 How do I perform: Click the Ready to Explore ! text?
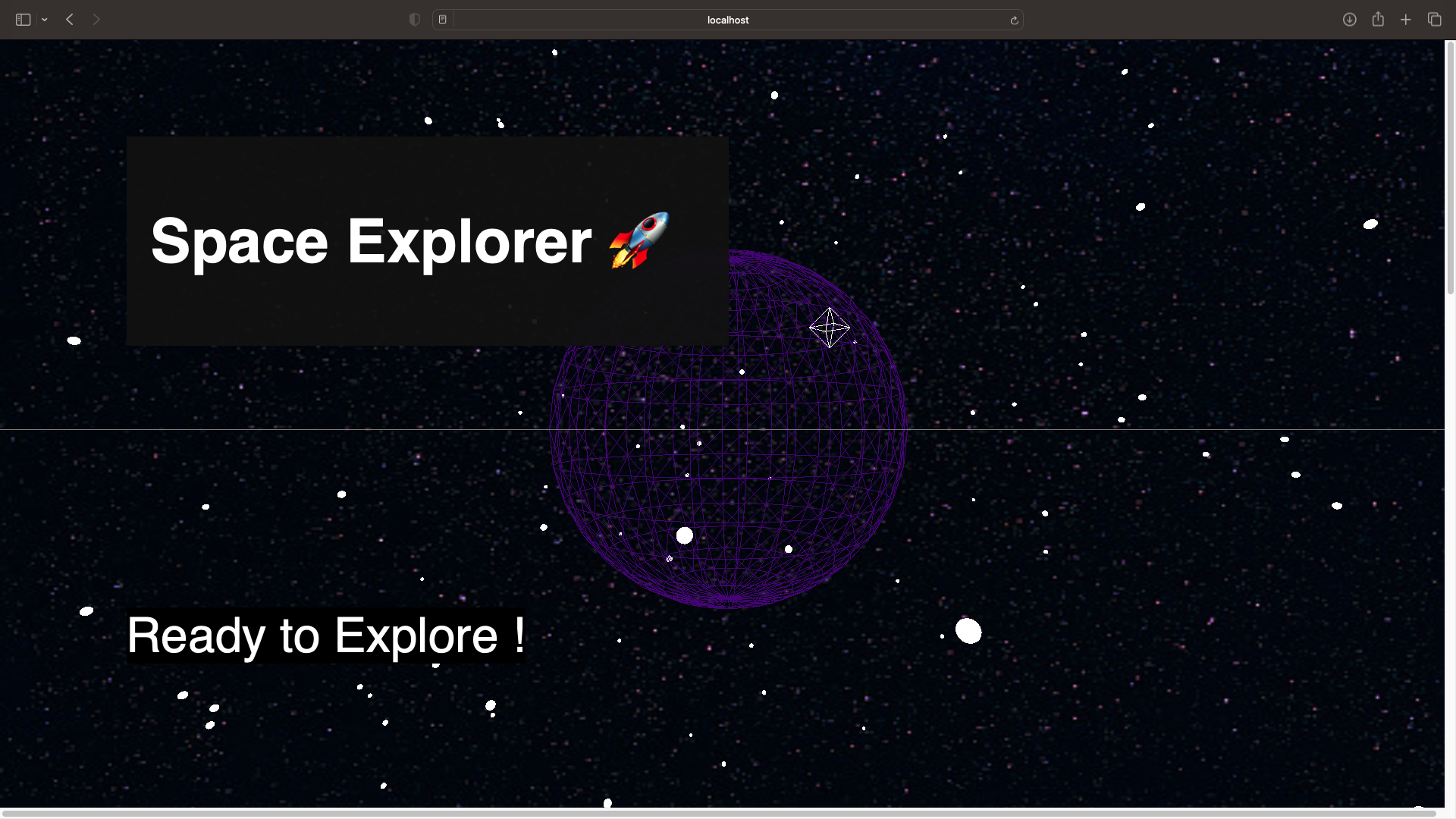326,635
